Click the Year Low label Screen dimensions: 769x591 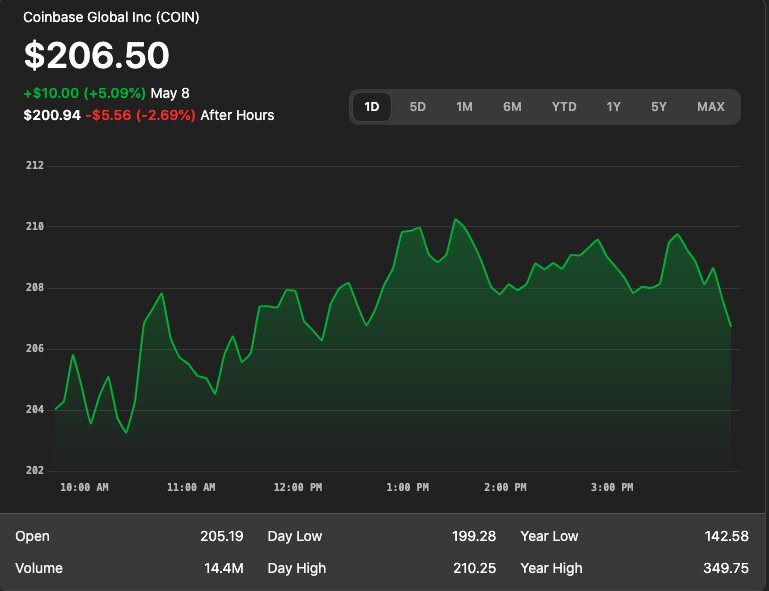549,536
